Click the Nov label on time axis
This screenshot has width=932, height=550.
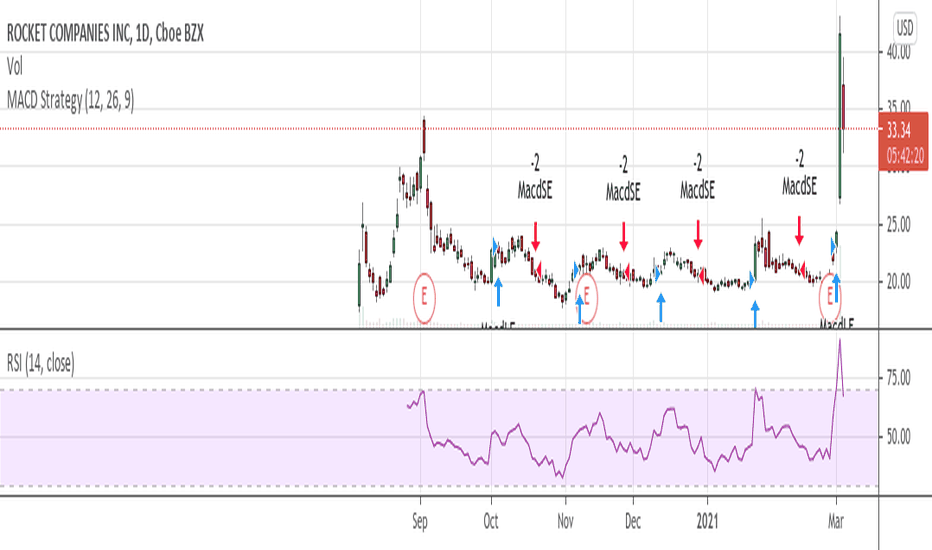pos(565,521)
